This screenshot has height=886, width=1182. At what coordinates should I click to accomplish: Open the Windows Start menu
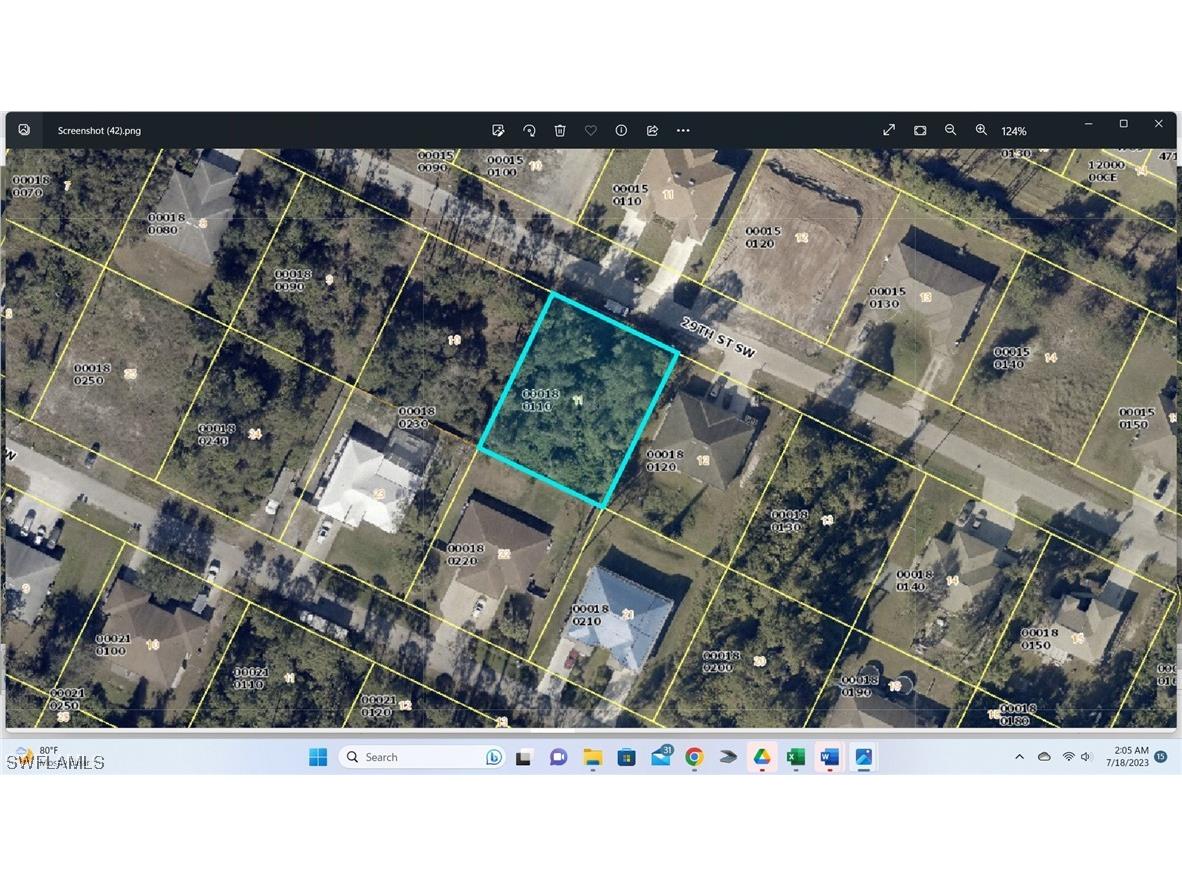pos(318,757)
